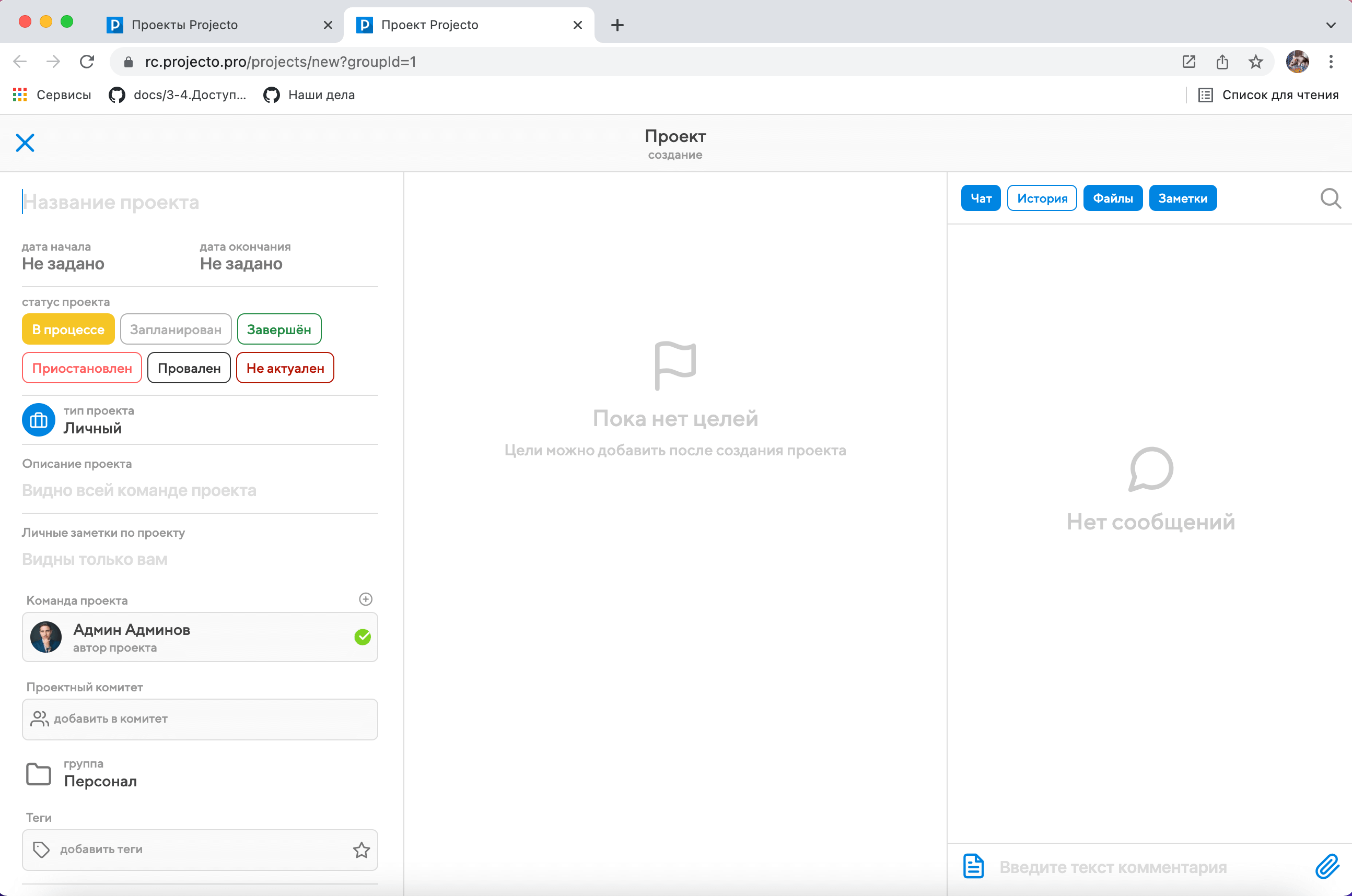This screenshot has width=1352, height=896.
Task: Click the folder icon for группа Персонал
Action: pyautogui.click(x=39, y=774)
